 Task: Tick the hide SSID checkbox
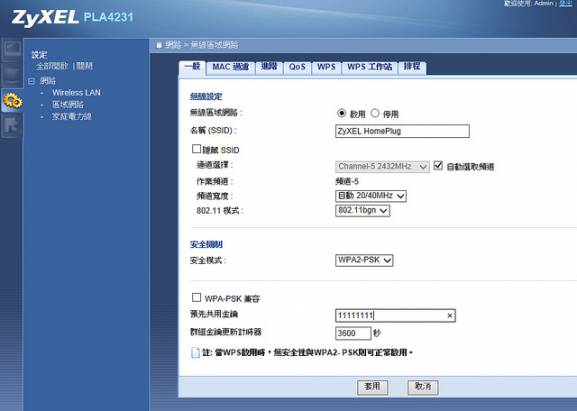coord(196,149)
